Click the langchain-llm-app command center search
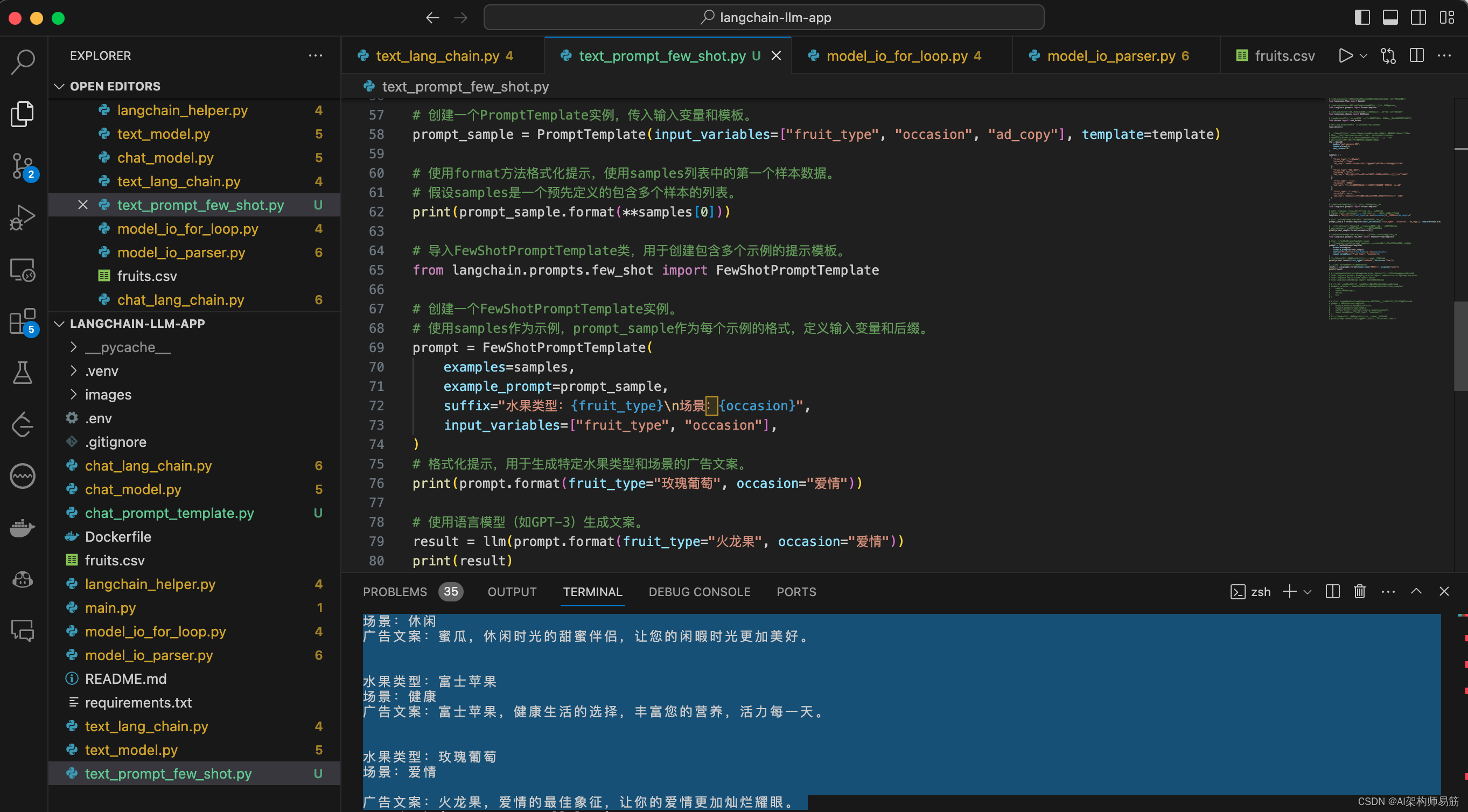The image size is (1468, 812). click(764, 17)
